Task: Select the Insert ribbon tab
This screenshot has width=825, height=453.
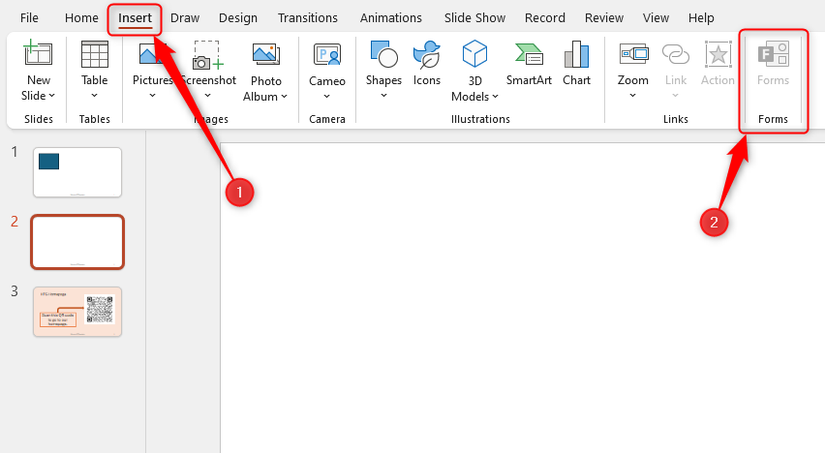Action: pos(135,18)
